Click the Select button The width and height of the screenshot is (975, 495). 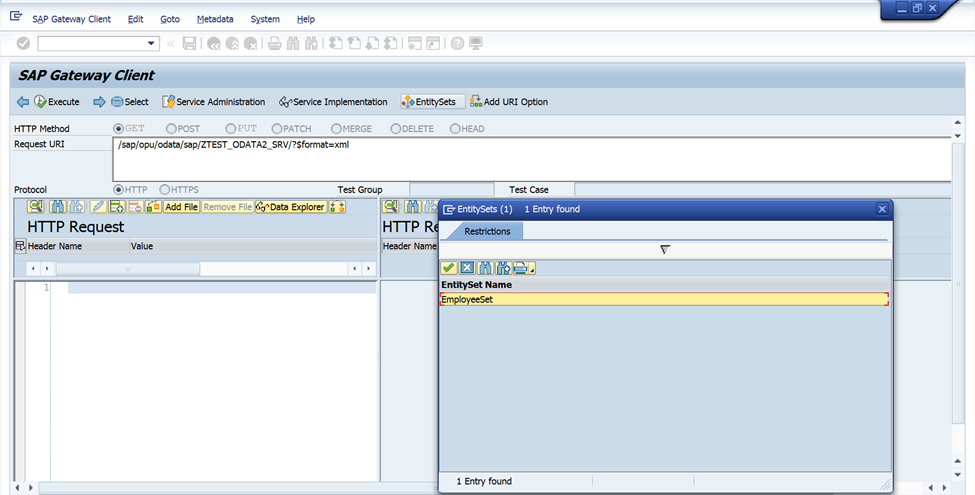130,102
